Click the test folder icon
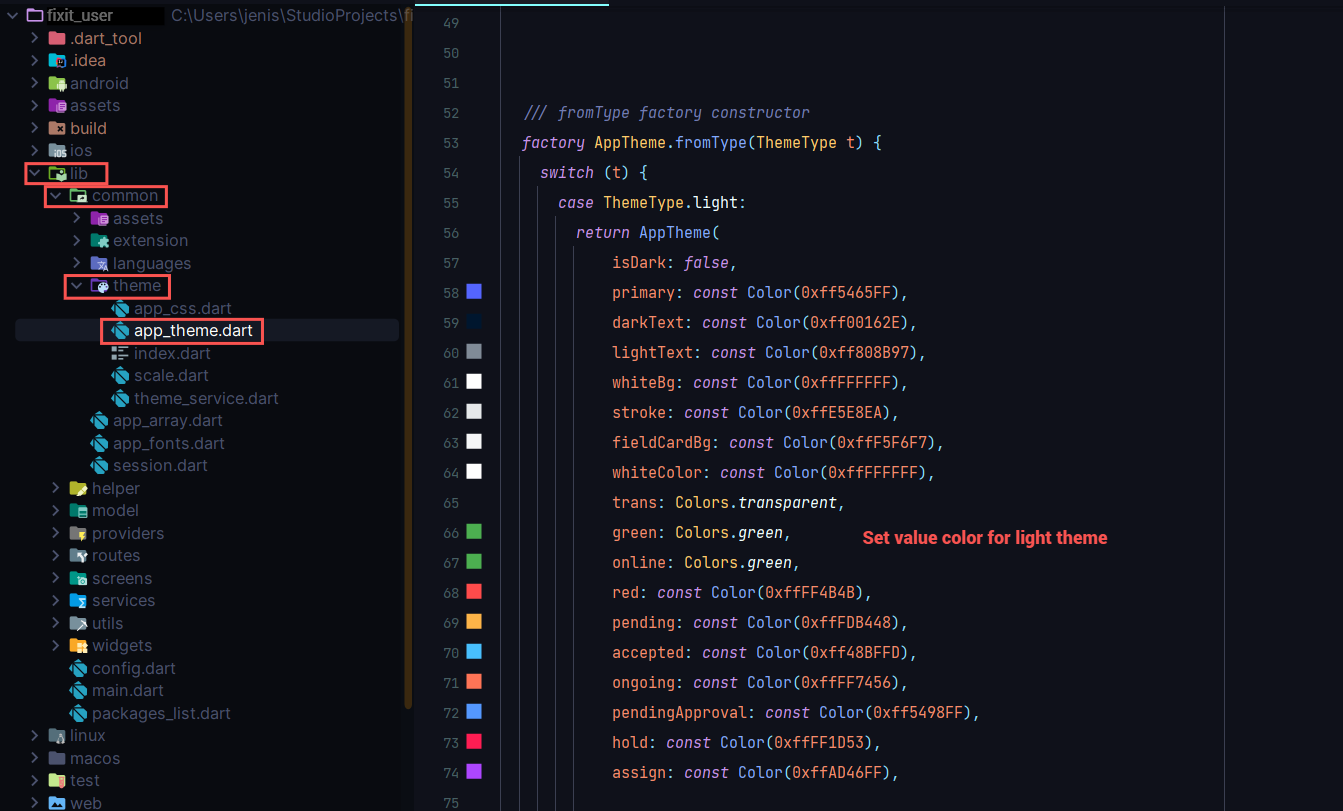 point(57,780)
